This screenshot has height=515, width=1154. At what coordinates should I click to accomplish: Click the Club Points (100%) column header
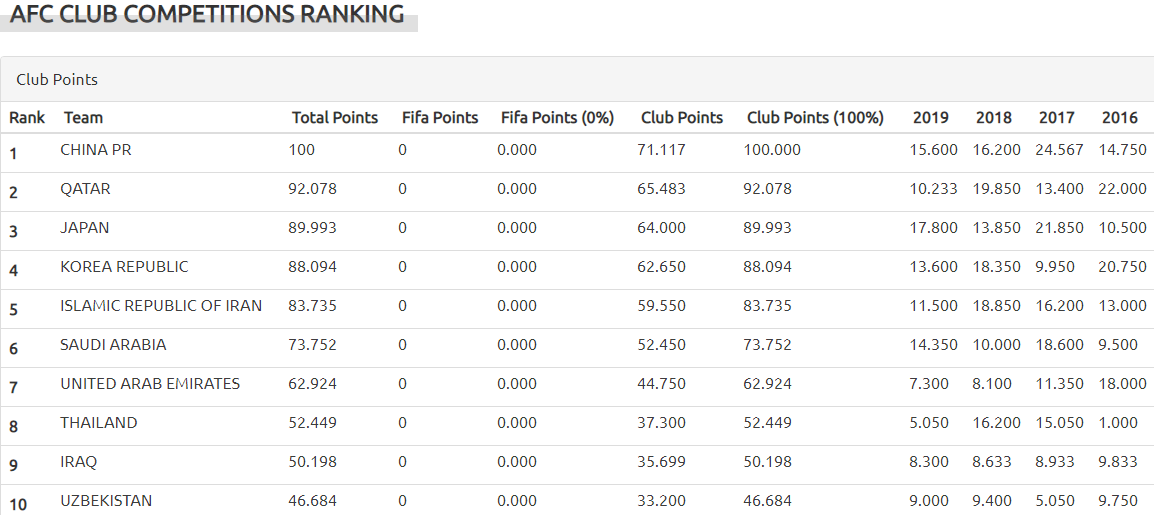[x=815, y=118]
